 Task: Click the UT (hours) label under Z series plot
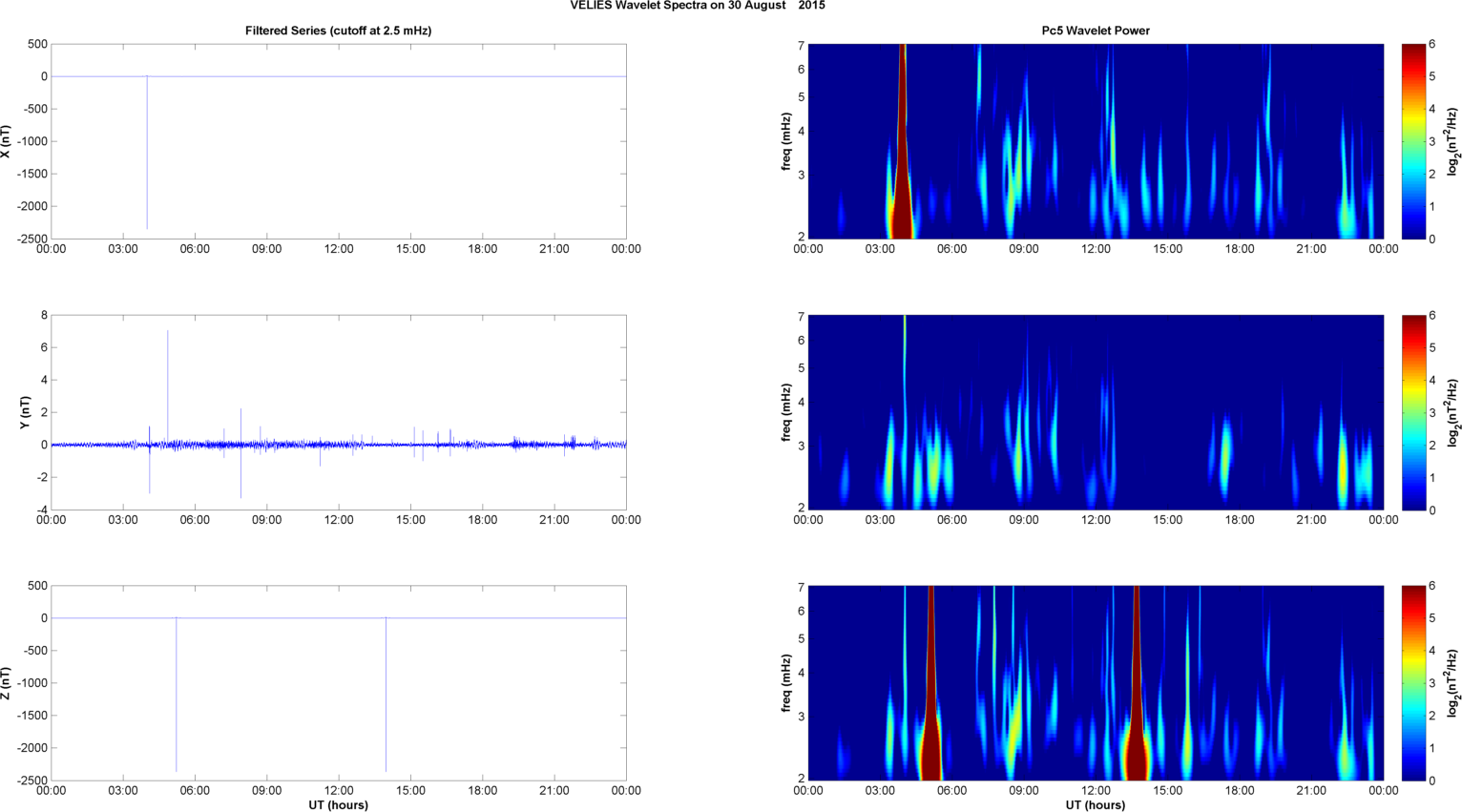click(338, 805)
